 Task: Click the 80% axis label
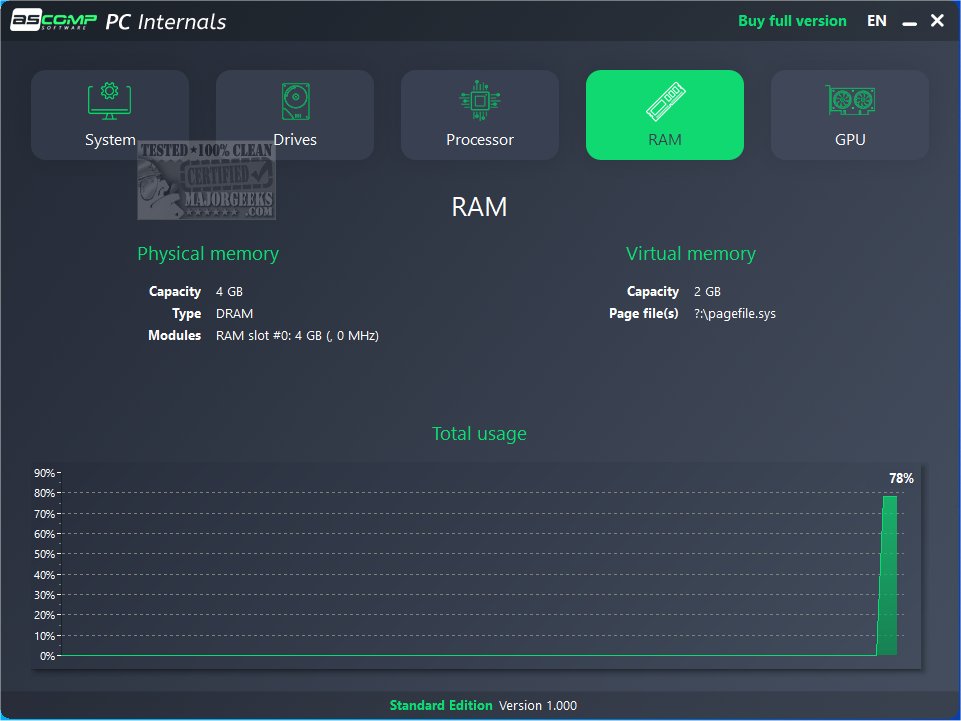pyautogui.click(x=44, y=494)
